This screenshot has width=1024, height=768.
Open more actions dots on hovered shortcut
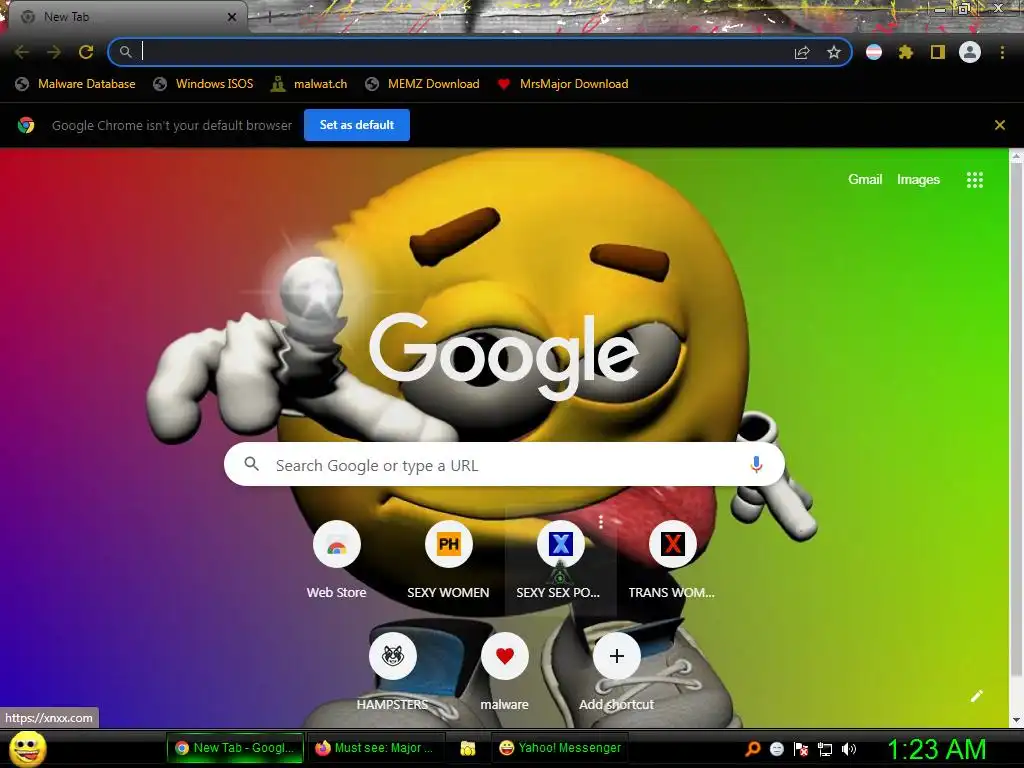tap(601, 521)
